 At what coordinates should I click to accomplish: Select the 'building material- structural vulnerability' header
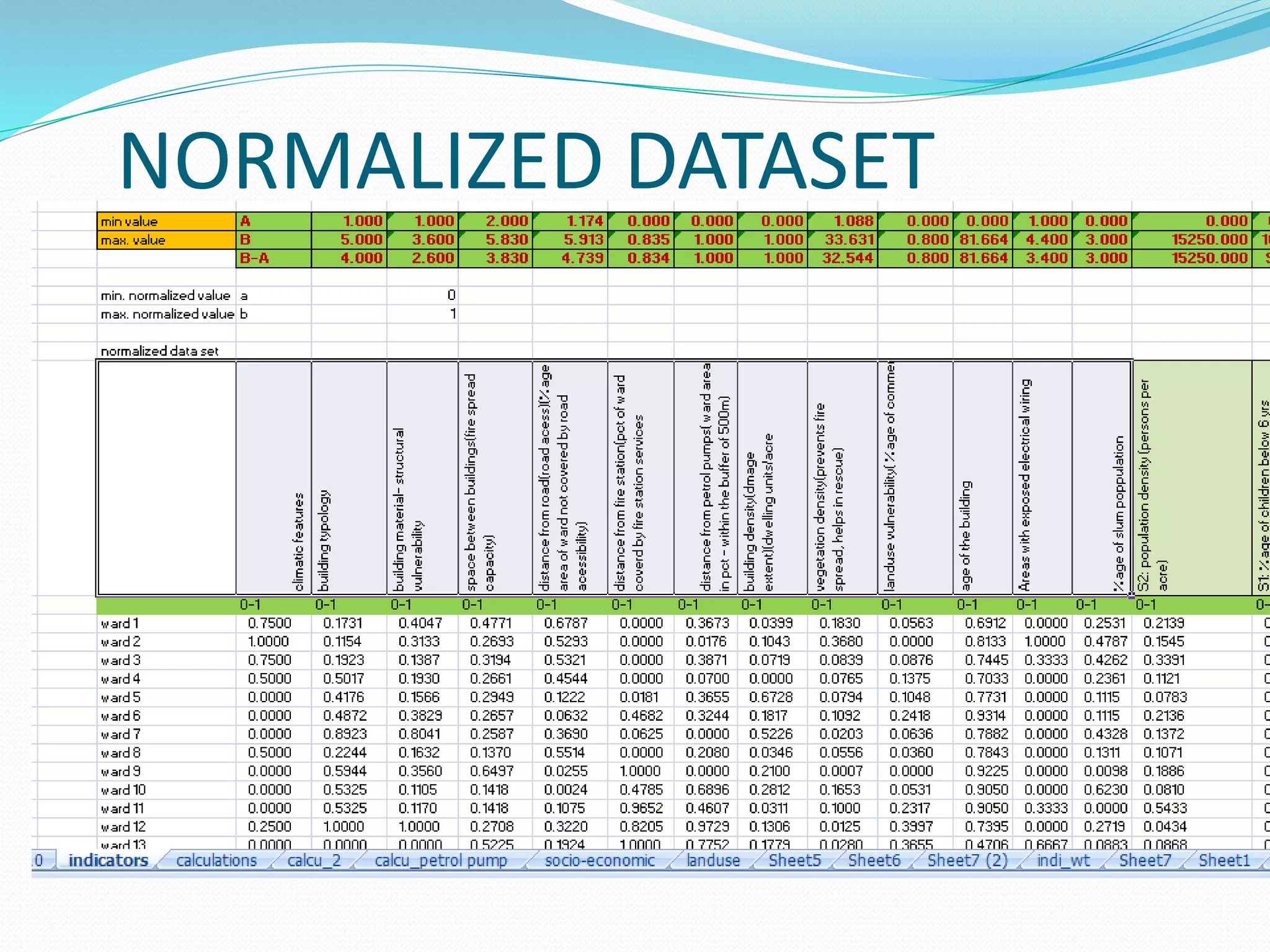pyautogui.click(x=422, y=478)
